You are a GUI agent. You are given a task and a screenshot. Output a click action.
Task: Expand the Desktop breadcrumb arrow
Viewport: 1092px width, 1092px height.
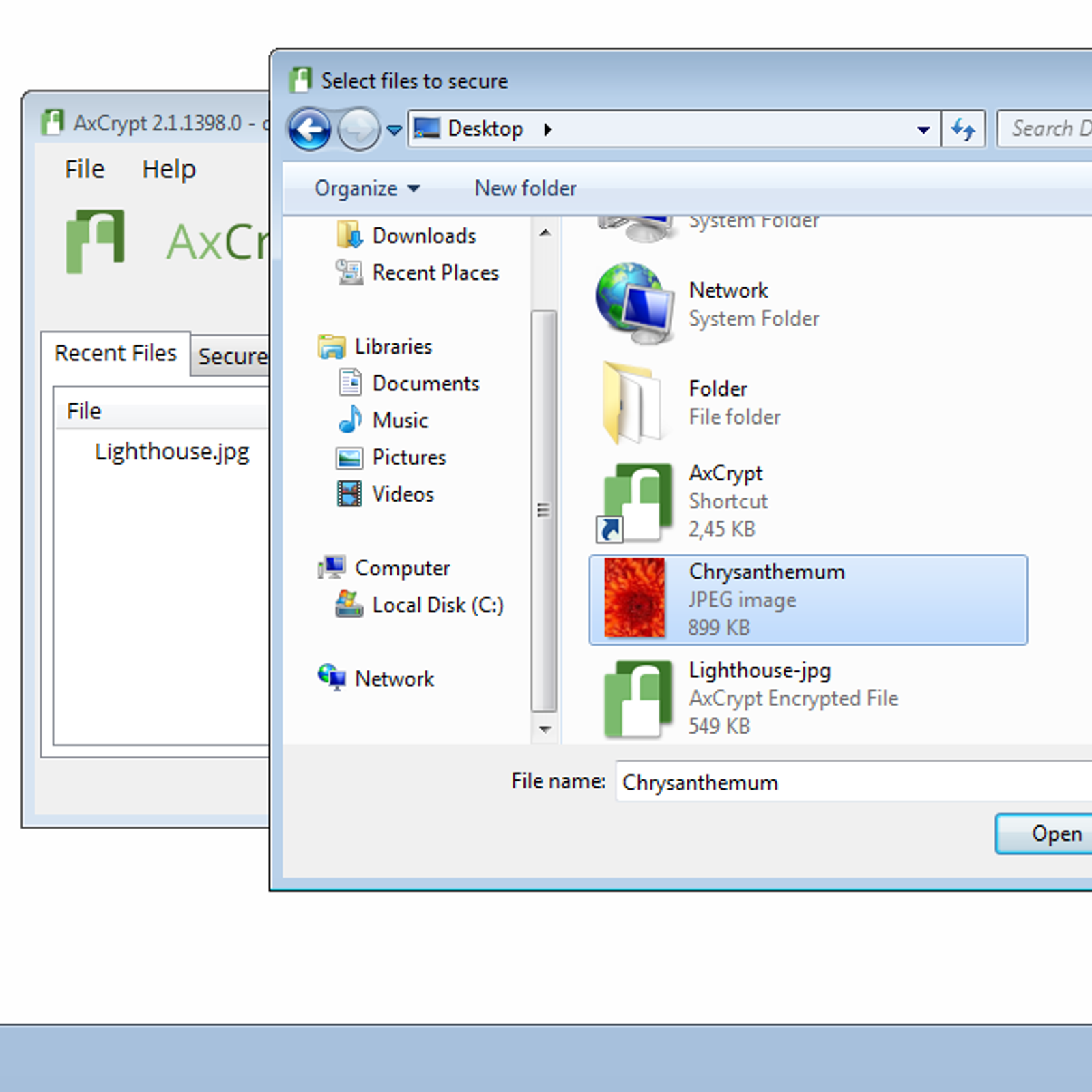547,129
